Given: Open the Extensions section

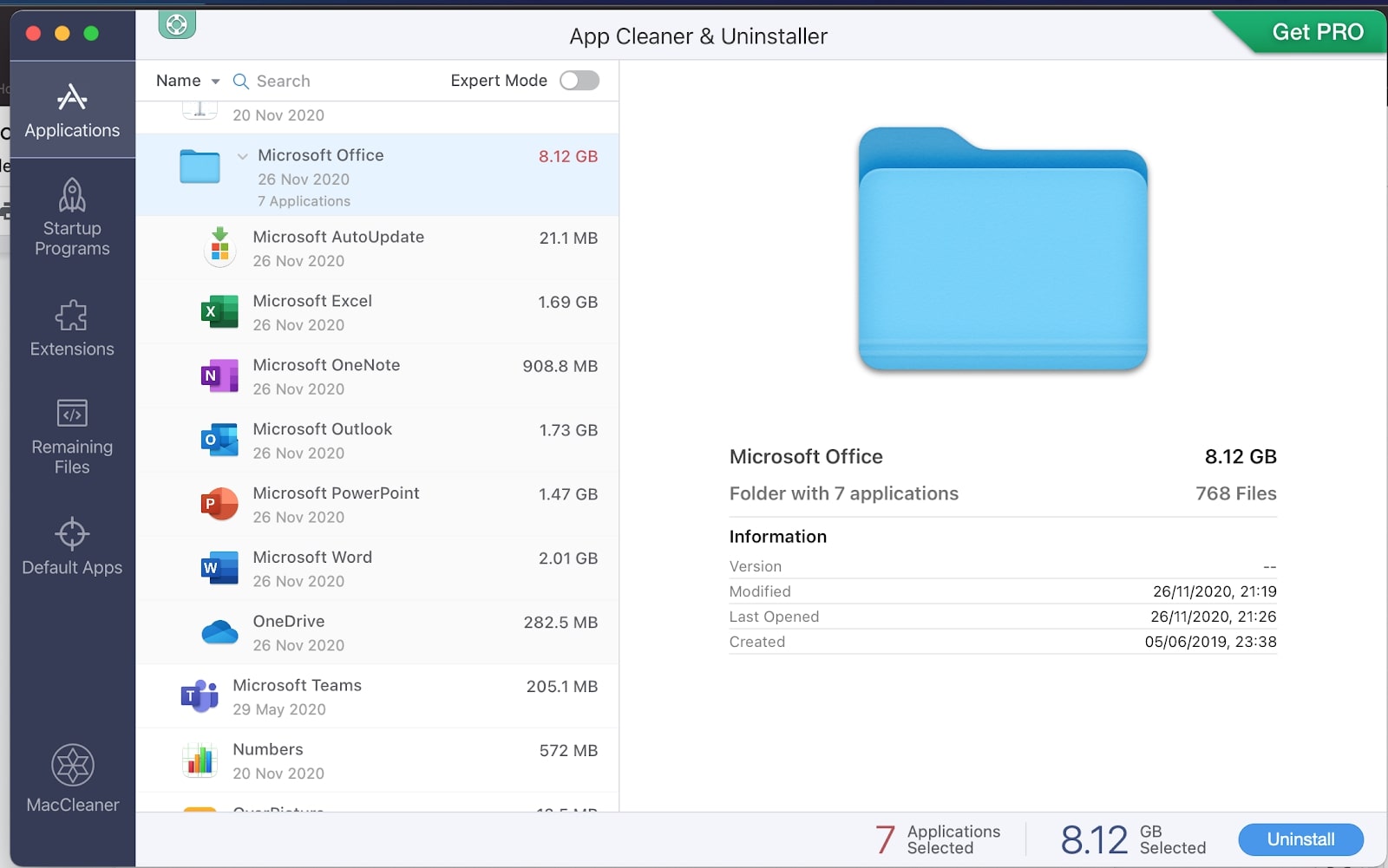Looking at the screenshot, I should [72, 330].
